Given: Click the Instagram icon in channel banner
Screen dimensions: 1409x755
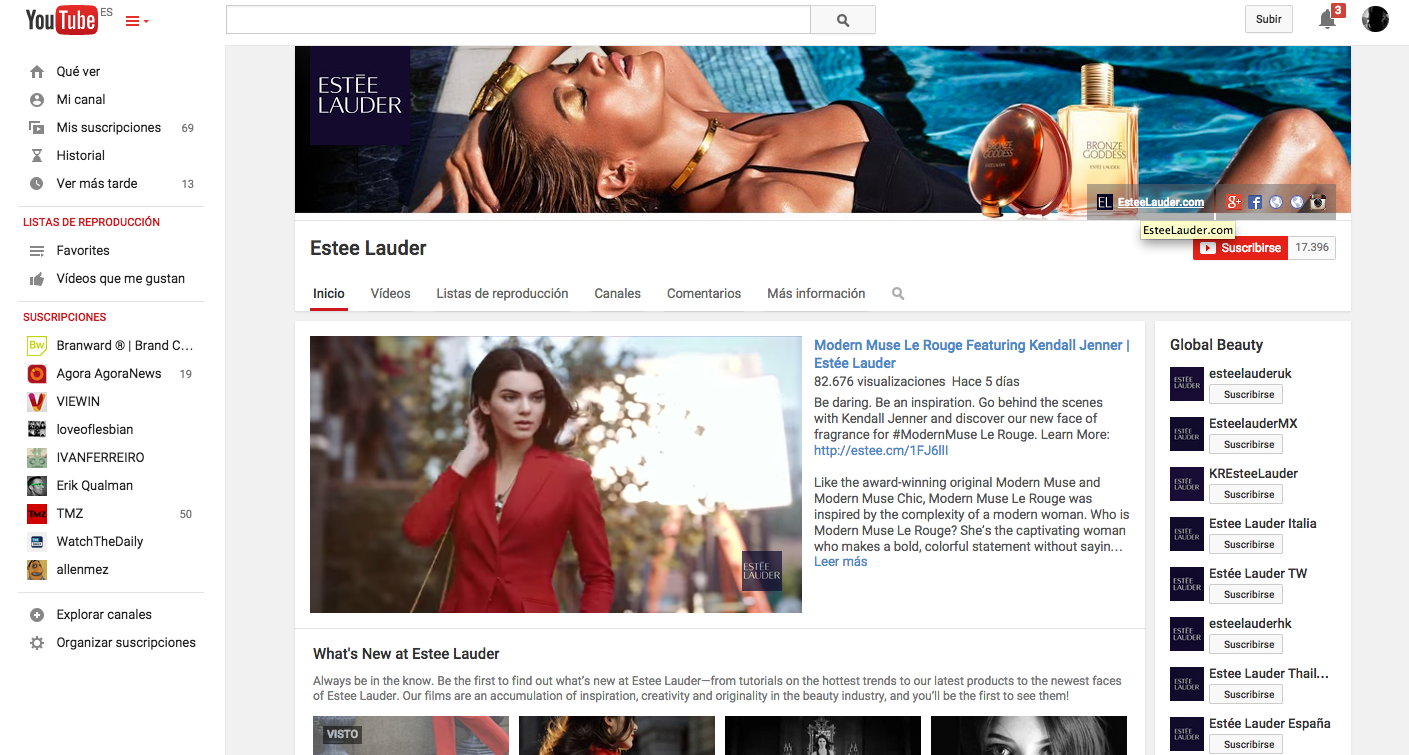Looking at the screenshot, I should click(1318, 202).
